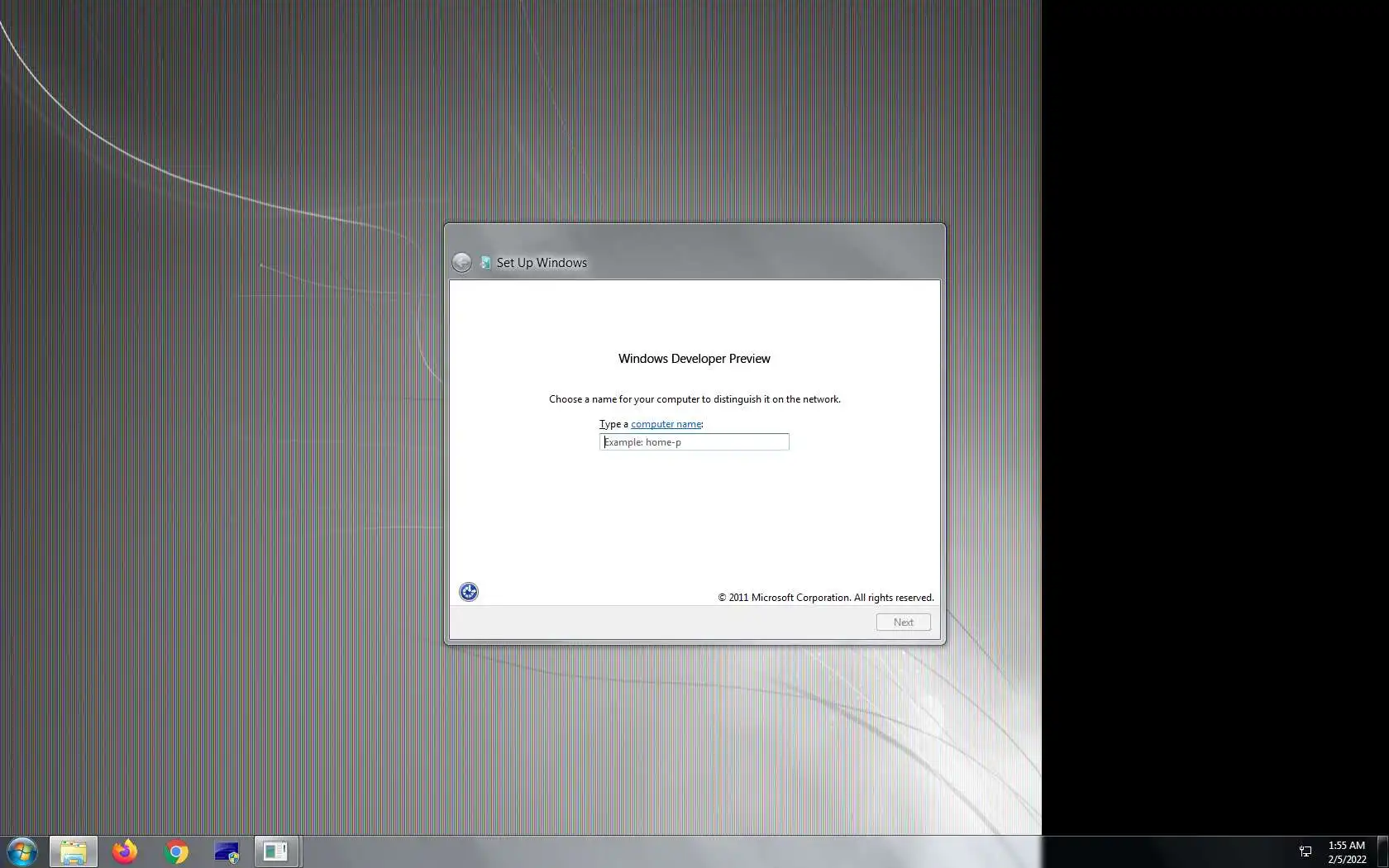The image size is (1389, 868).
Task: Launch Google Chrome from the taskbar
Action: [x=176, y=851]
